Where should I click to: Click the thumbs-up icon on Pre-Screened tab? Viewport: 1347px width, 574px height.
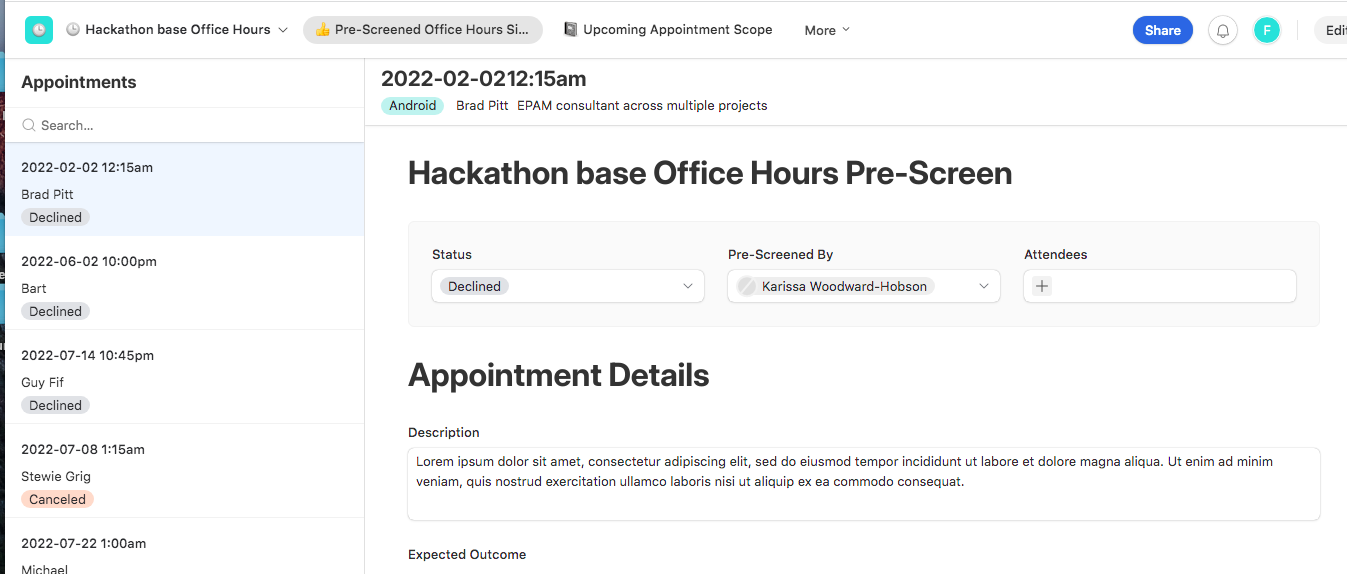pyautogui.click(x=322, y=30)
